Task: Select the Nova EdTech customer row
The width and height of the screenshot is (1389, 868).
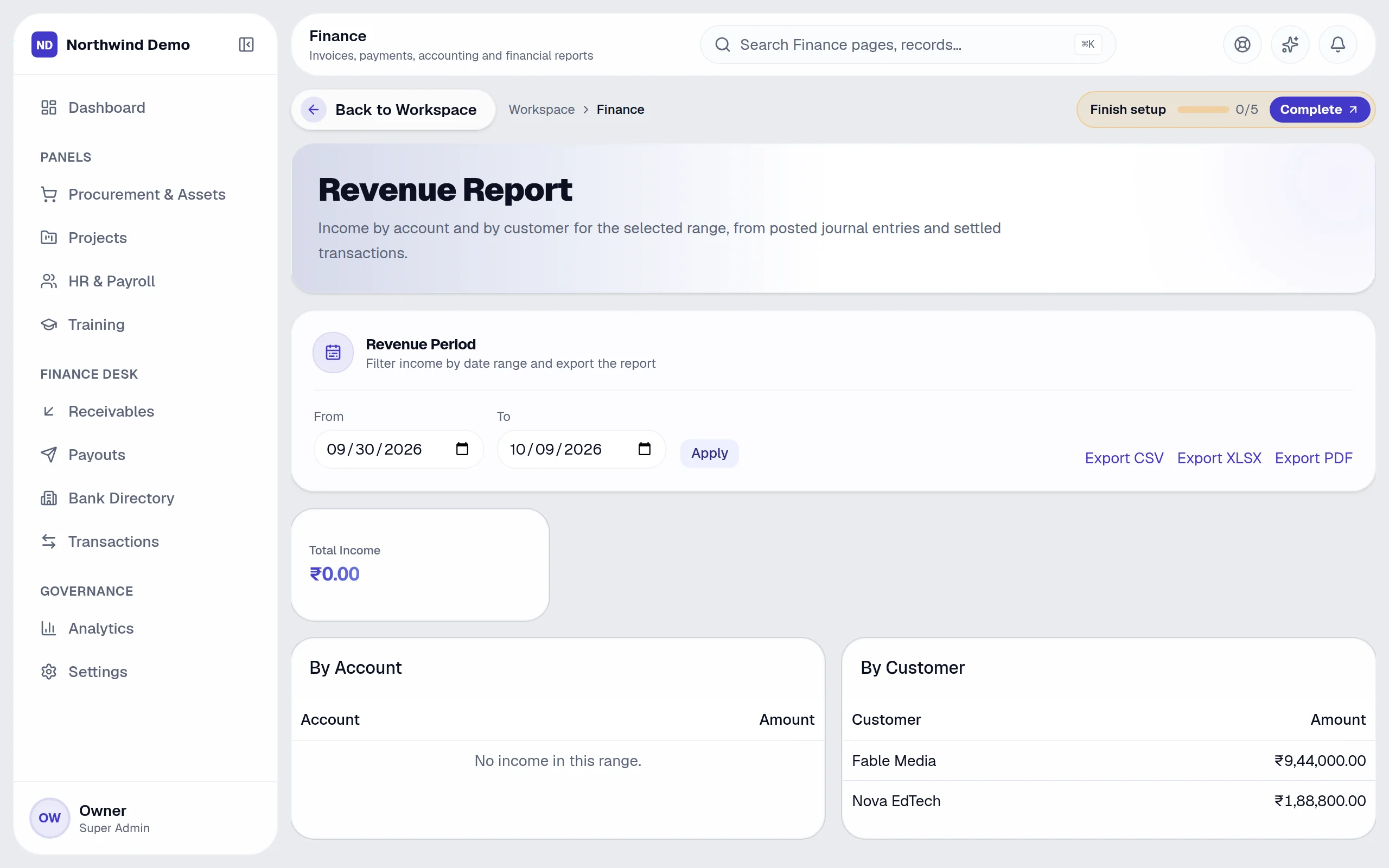Action: [x=1108, y=801]
